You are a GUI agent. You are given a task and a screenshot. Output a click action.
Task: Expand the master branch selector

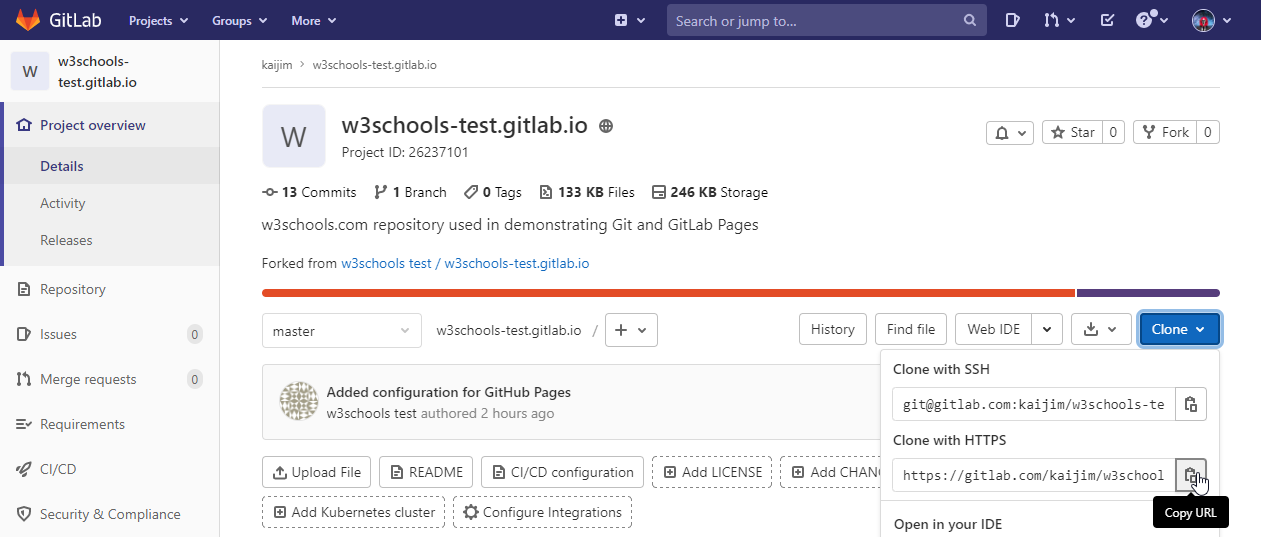(340, 330)
